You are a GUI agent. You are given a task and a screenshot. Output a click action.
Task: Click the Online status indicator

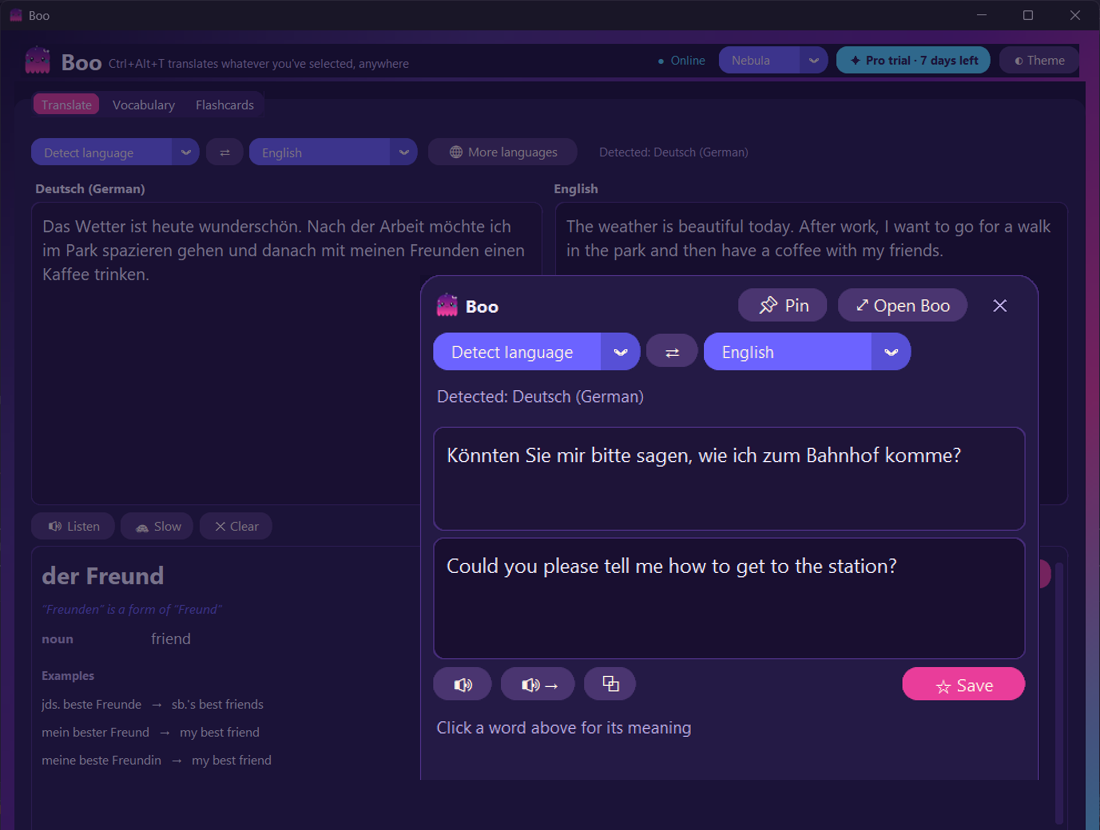pos(681,61)
